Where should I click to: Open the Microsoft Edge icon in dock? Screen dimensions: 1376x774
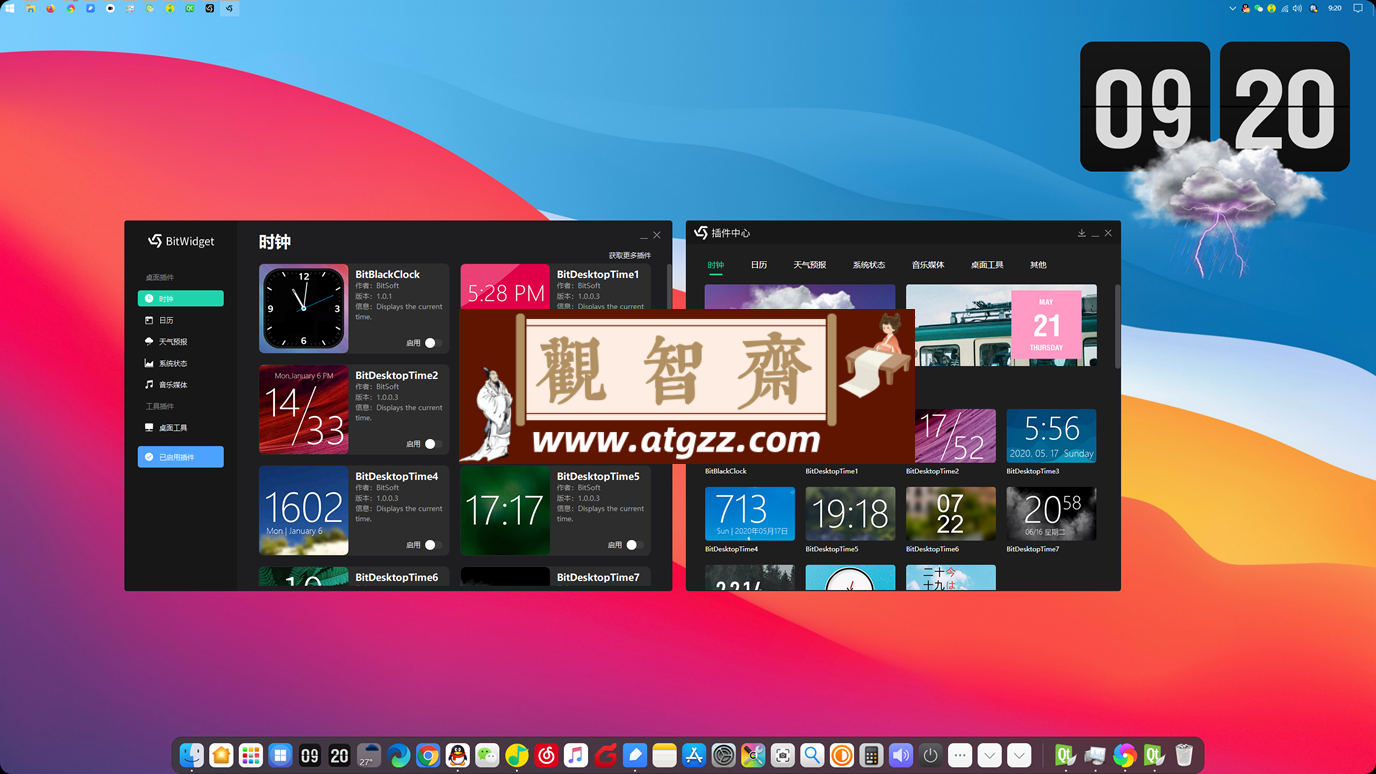coord(399,755)
